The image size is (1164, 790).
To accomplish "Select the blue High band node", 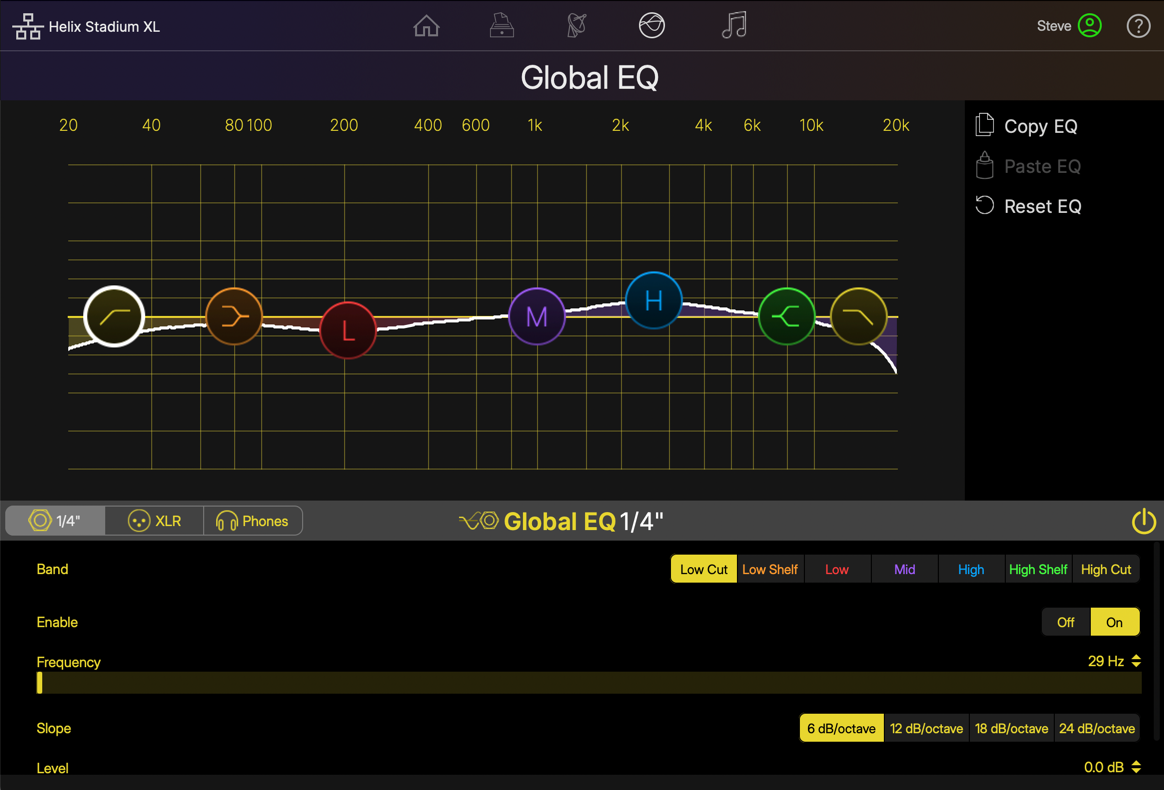I will [654, 300].
